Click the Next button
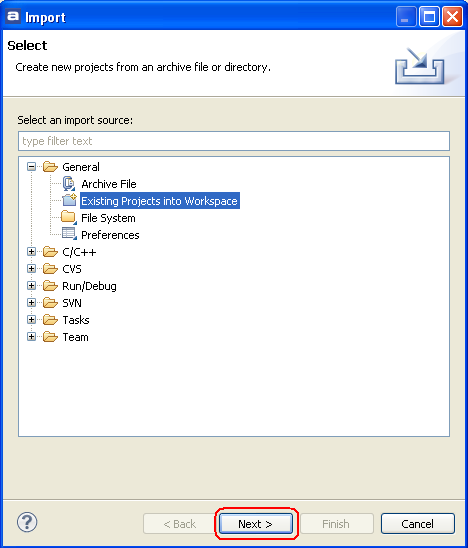The height and width of the screenshot is (548, 468). pos(256,524)
